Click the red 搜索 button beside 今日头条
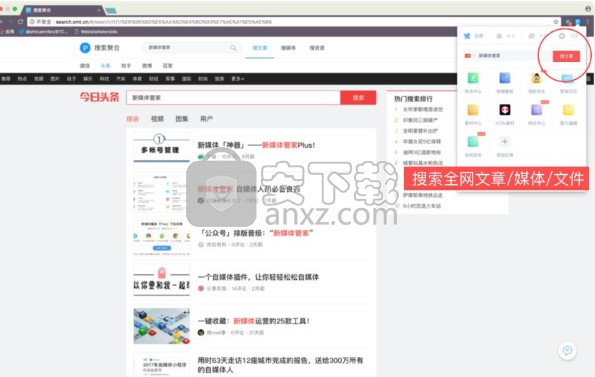 pyautogui.click(x=358, y=97)
